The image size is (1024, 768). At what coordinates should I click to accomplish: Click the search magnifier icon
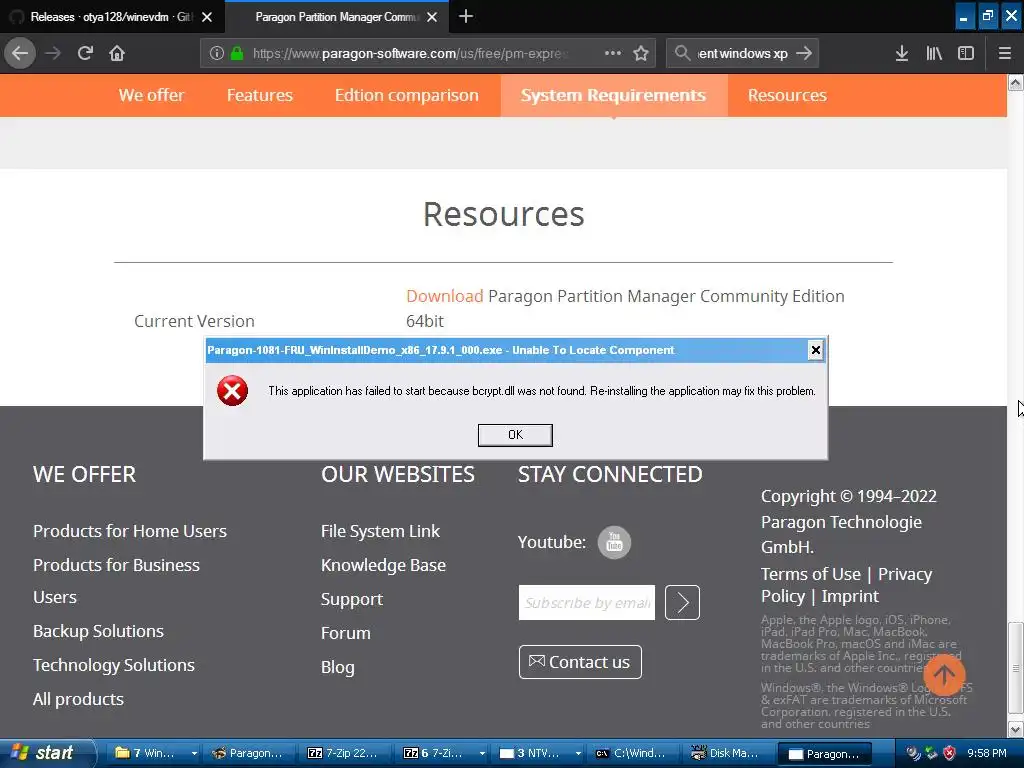point(682,53)
